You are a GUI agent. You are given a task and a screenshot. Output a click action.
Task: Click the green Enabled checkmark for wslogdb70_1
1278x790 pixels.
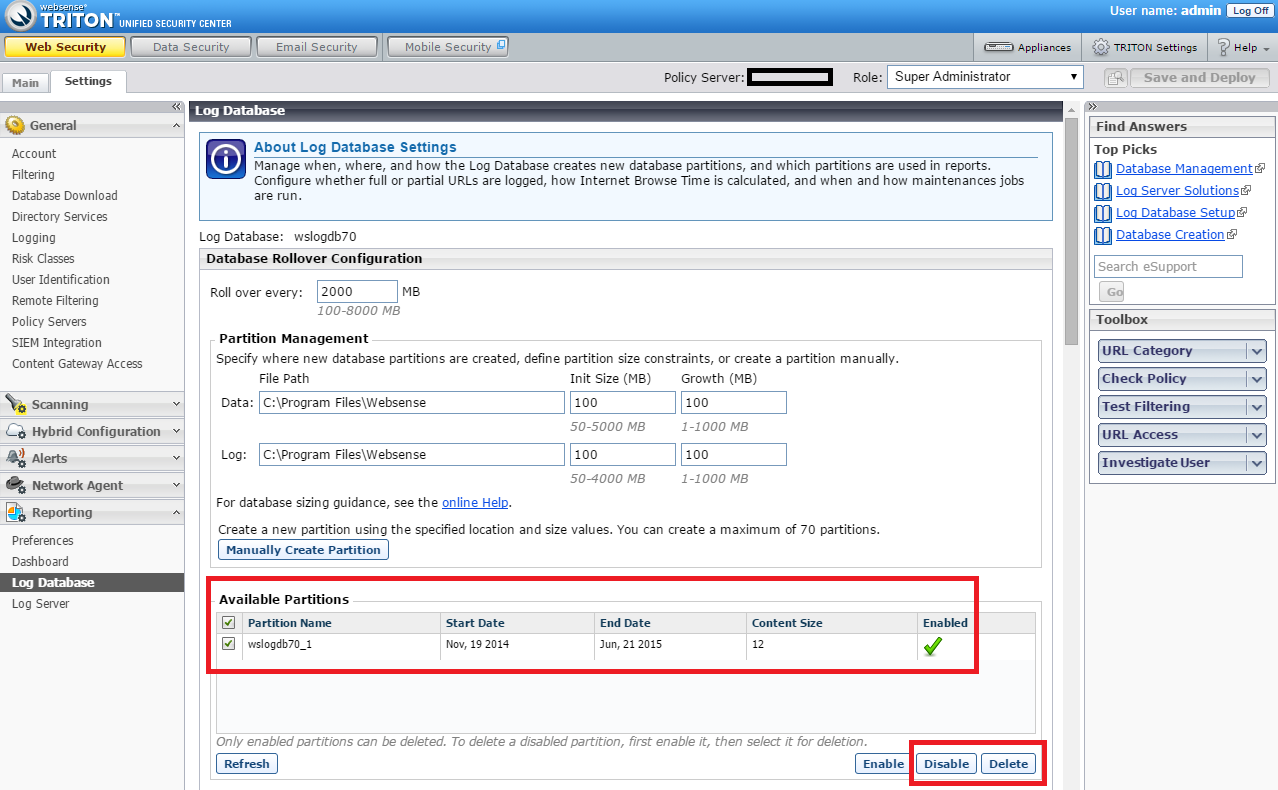tap(932, 647)
